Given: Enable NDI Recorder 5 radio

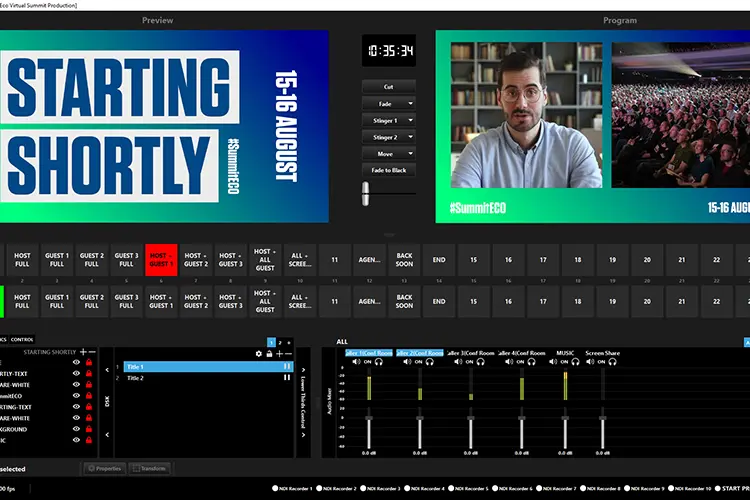Looking at the screenshot, I should pos(451,489).
